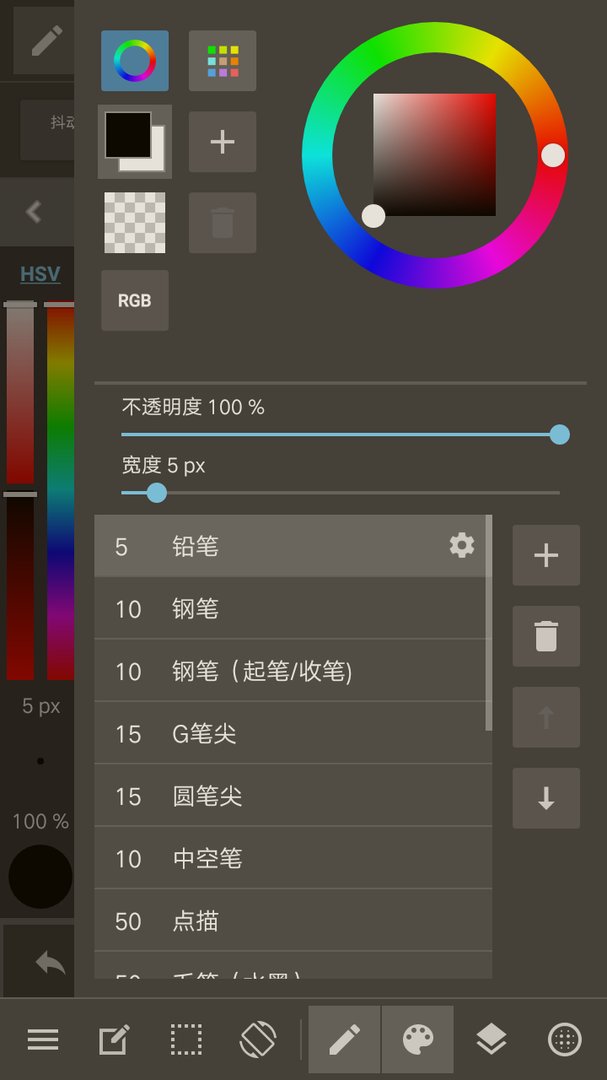Switch to the color wheel picker mode
This screenshot has width=607, height=1080.
click(134, 61)
